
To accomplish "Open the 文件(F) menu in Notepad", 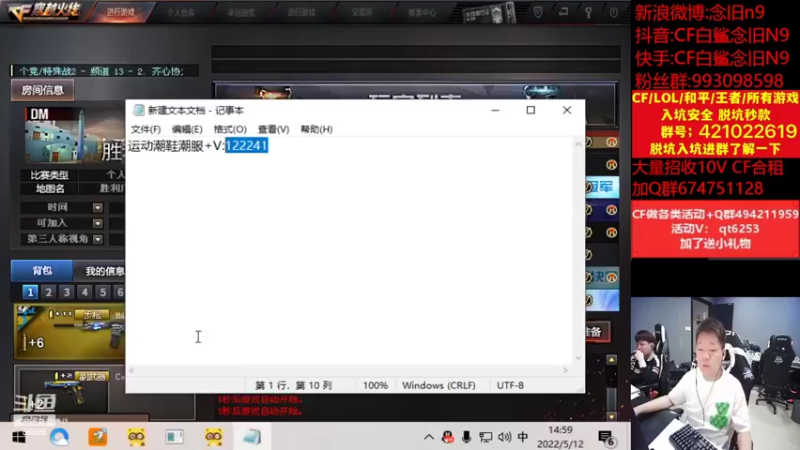I will (145, 129).
